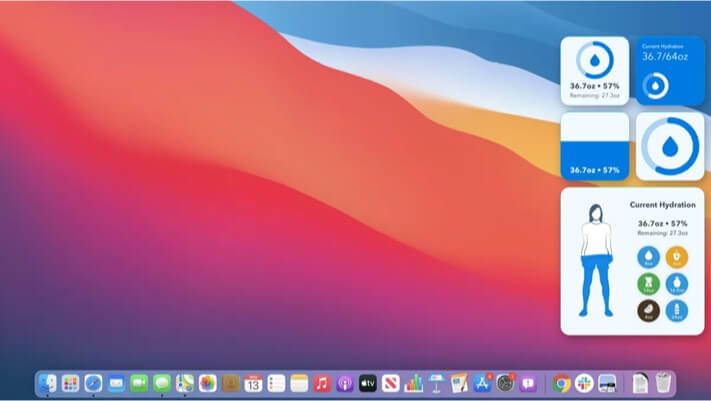Launch Maps from the Dock

coord(185,384)
